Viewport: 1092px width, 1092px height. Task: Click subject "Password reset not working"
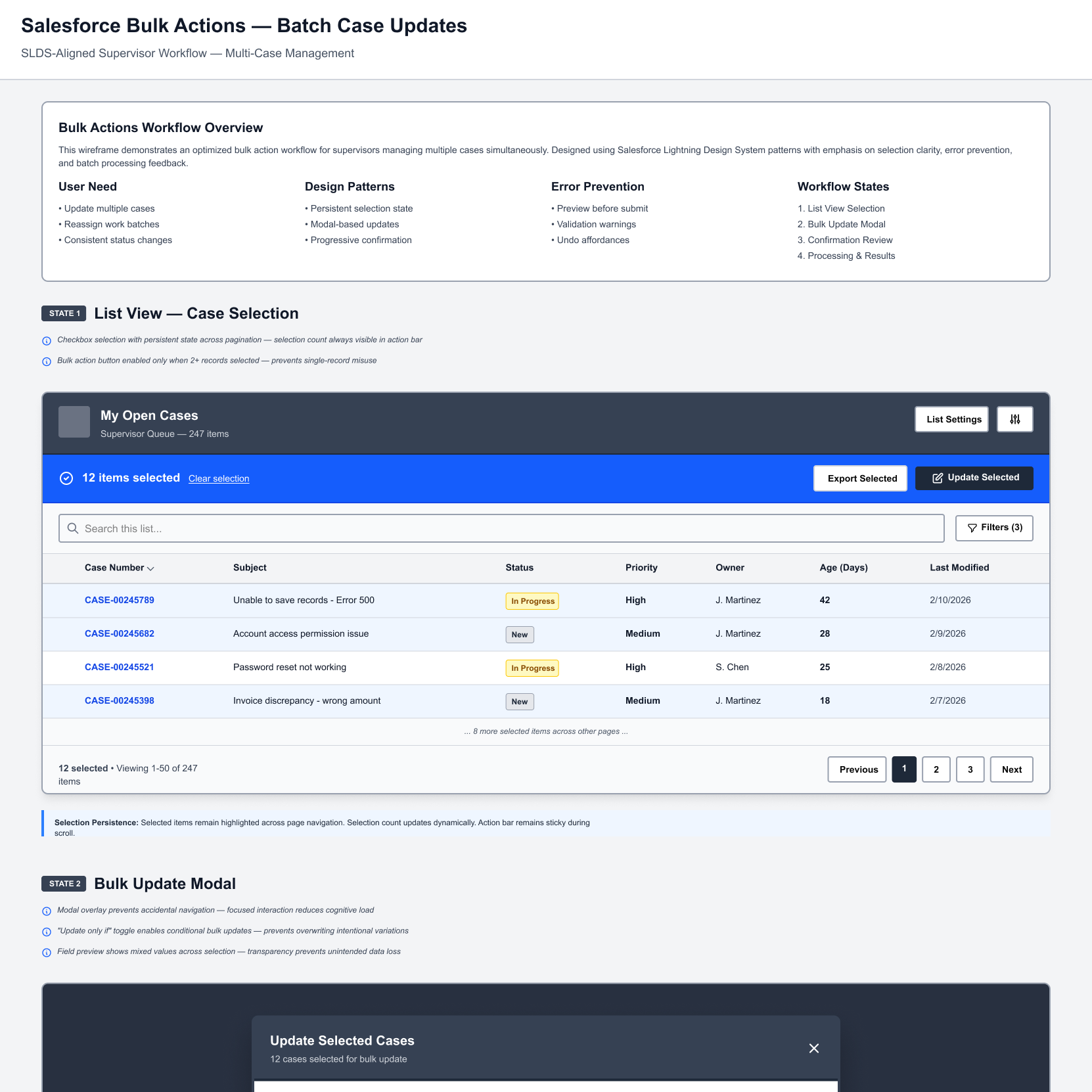click(290, 667)
